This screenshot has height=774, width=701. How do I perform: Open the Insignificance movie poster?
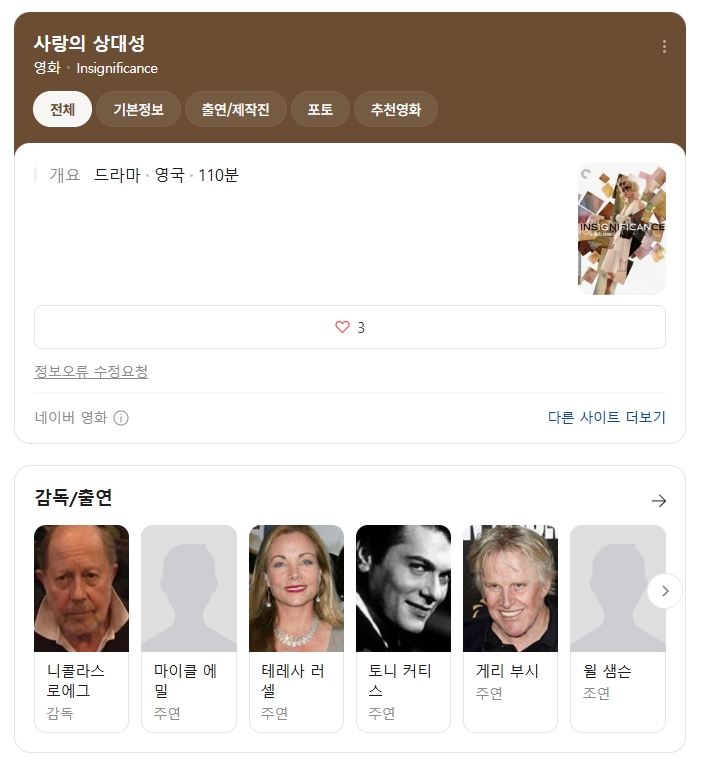[x=621, y=229]
